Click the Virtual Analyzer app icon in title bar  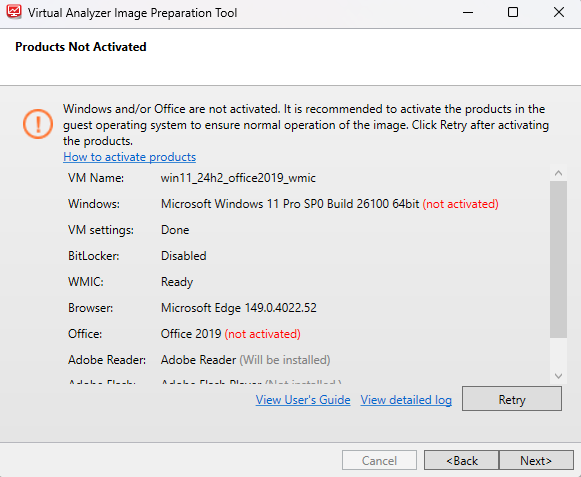click(x=14, y=12)
